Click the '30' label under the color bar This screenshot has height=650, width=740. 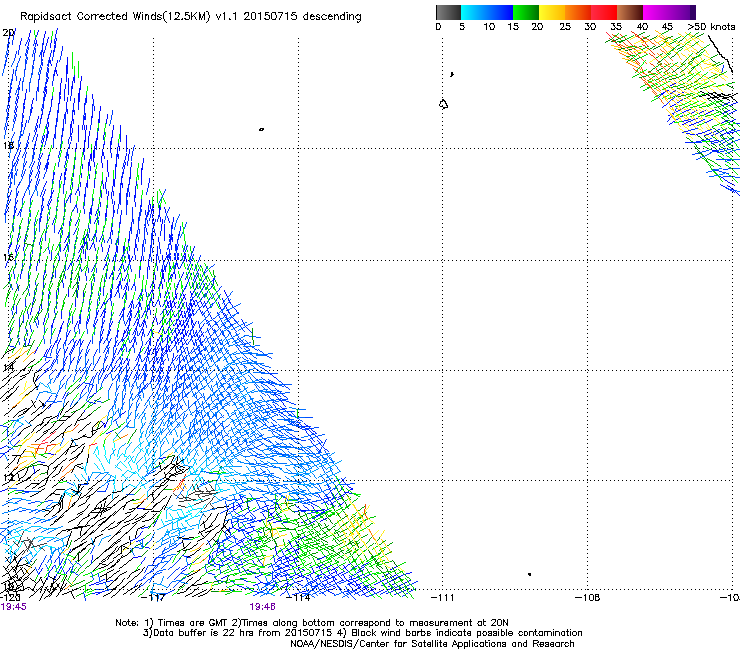pyautogui.click(x=590, y=27)
